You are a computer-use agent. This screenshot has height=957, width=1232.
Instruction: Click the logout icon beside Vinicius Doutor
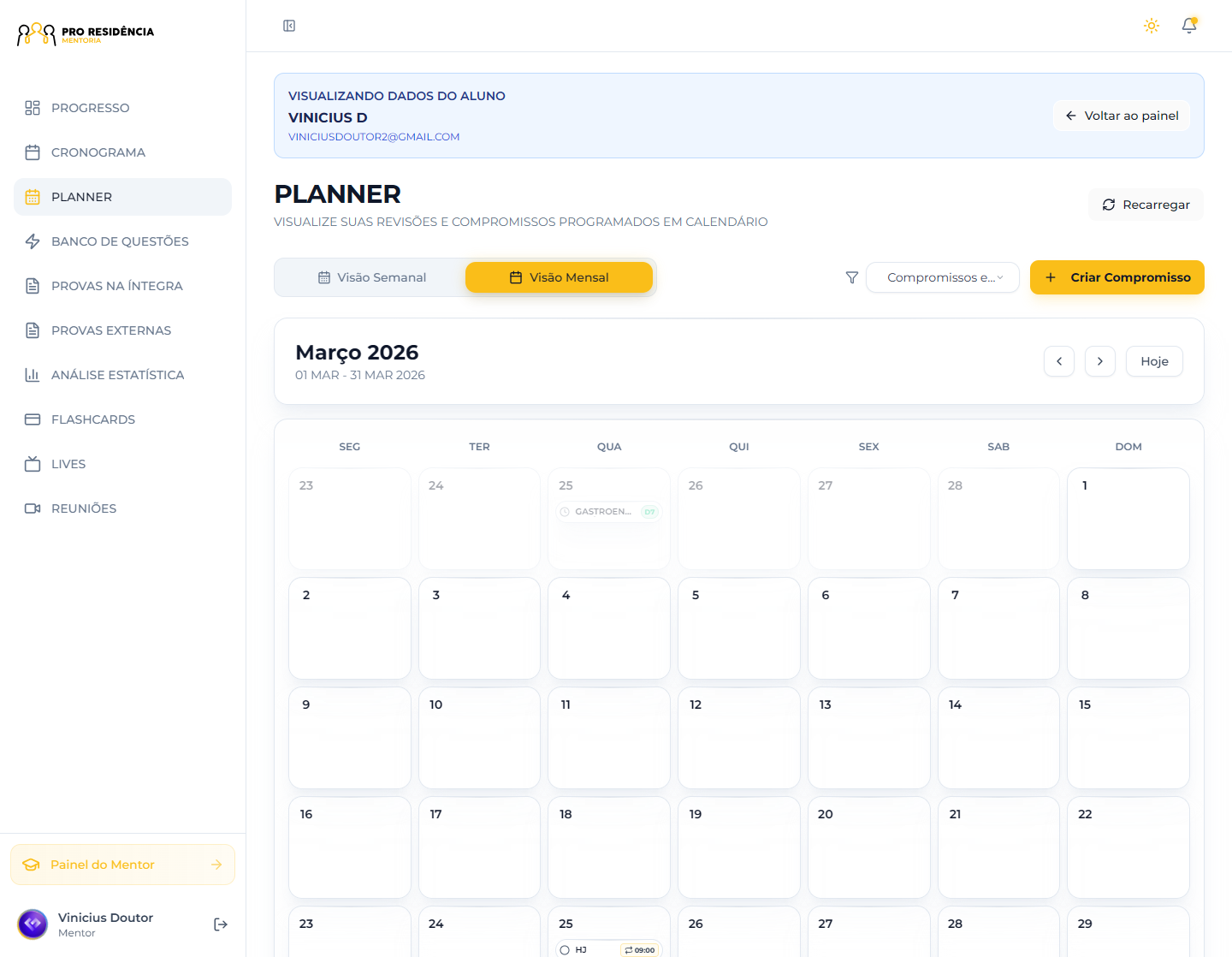pos(221,924)
